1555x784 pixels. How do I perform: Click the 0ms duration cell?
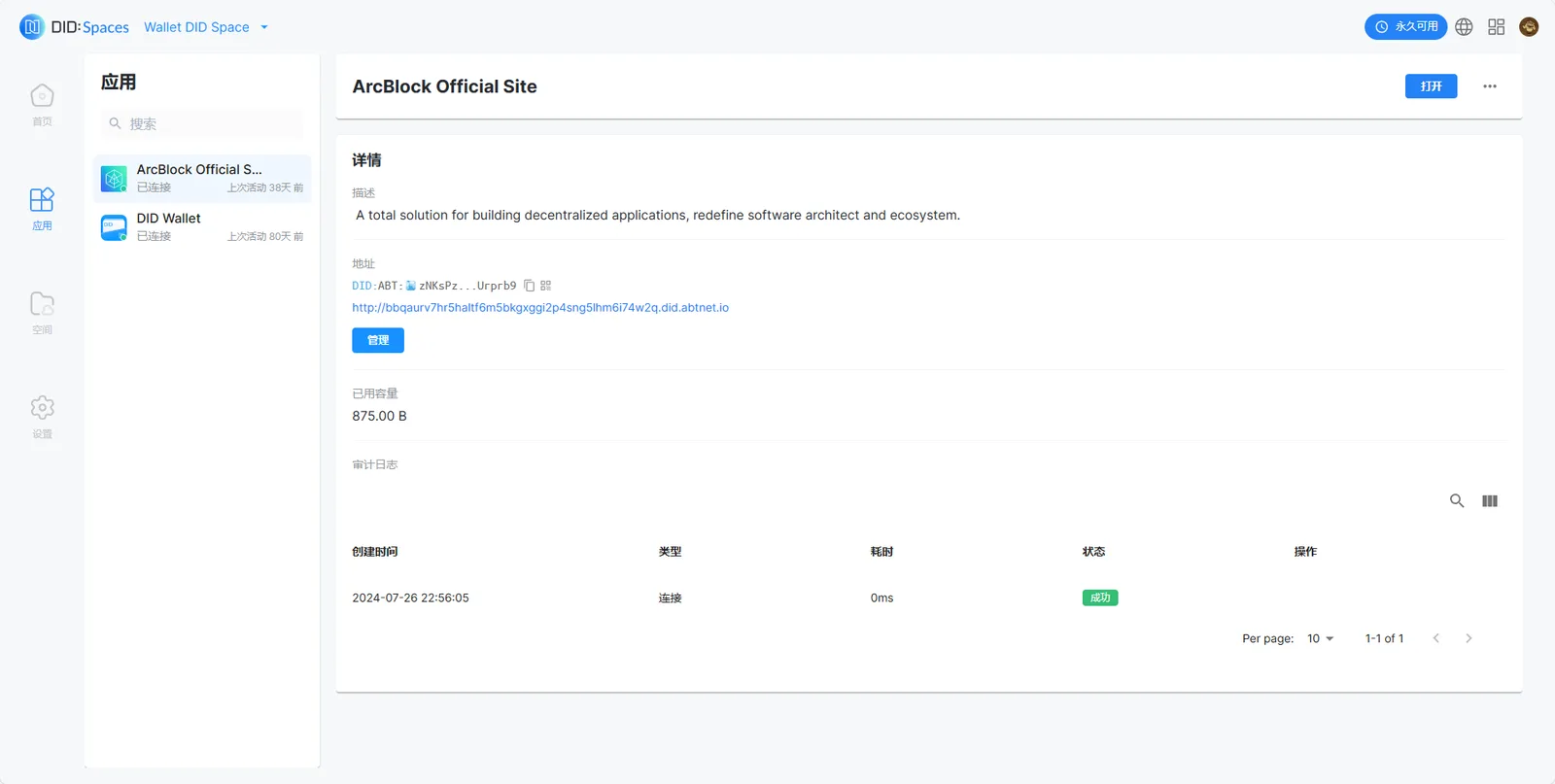point(882,598)
